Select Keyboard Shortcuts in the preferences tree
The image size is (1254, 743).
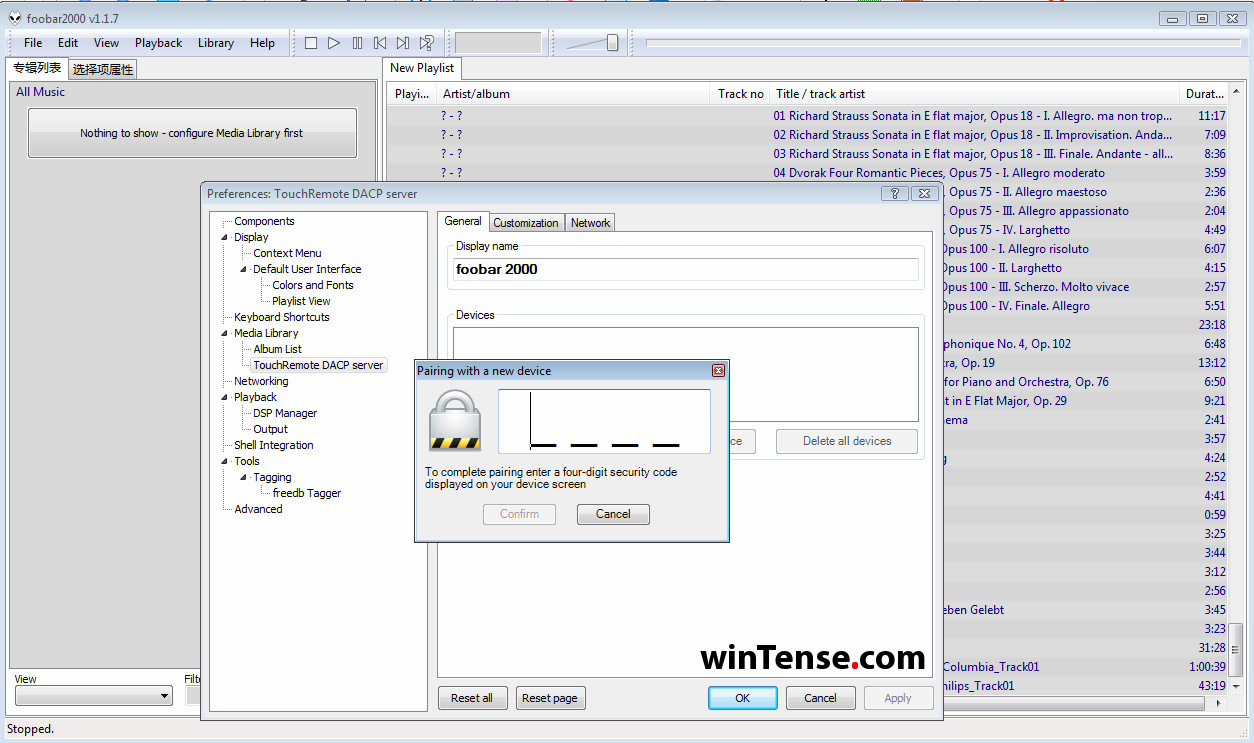[282, 317]
